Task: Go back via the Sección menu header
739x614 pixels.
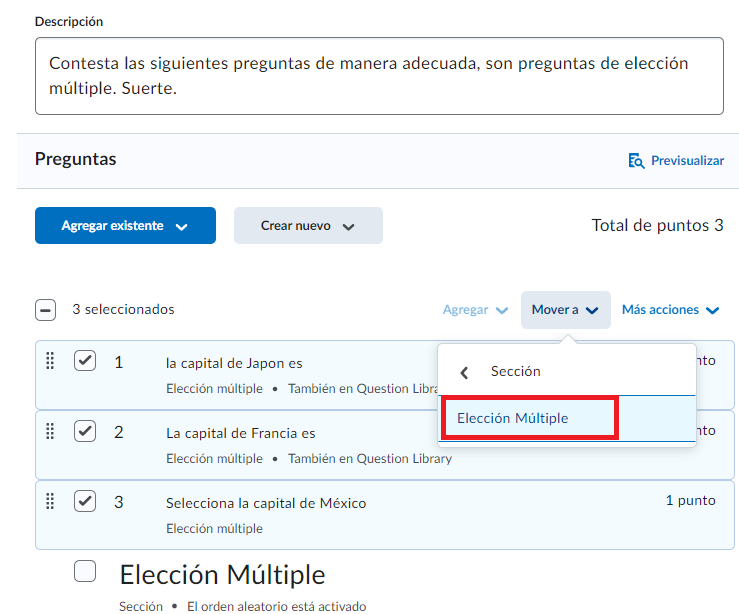Action: [515, 371]
